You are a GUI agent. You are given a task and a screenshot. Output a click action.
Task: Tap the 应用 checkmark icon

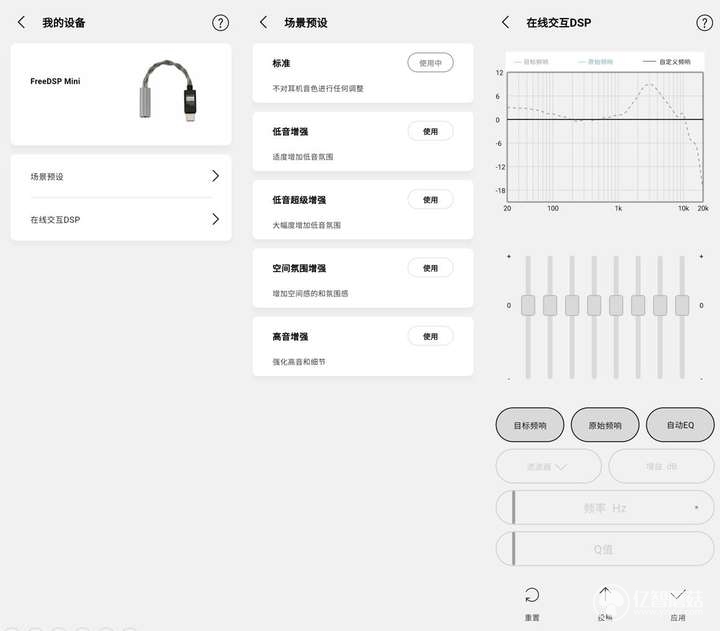[678, 595]
